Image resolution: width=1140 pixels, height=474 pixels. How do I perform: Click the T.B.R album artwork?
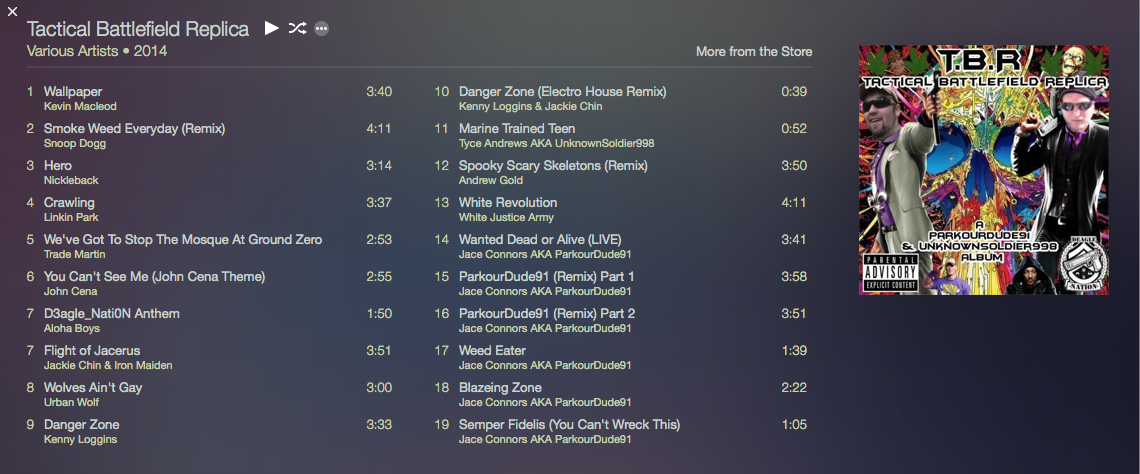coord(984,170)
